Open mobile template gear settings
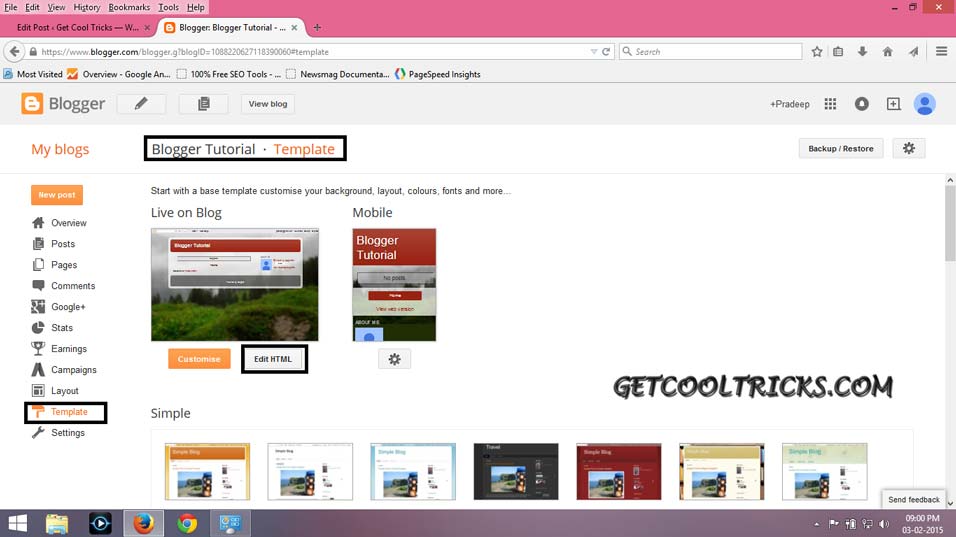Viewport: 956px width, 537px height. (394, 359)
